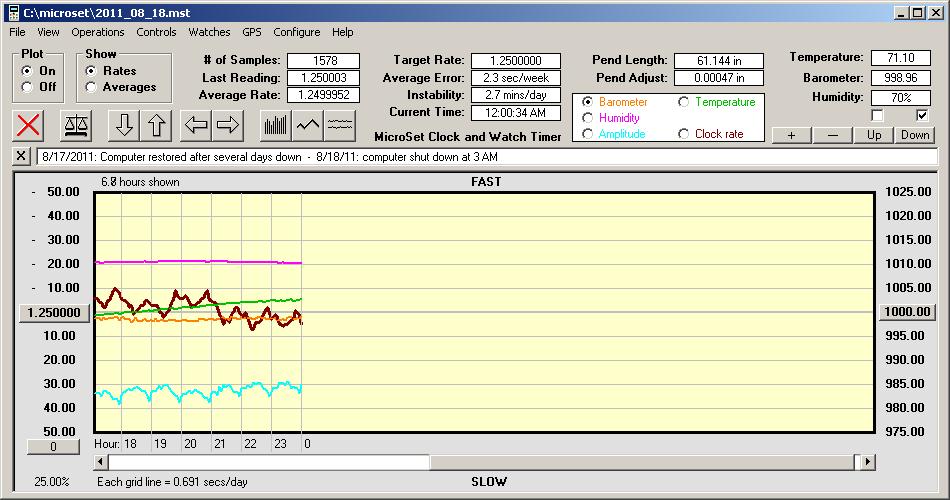The height and width of the screenshot is (500, 950).
Task: Open the Controls menu
Action: tap(156, 32)
